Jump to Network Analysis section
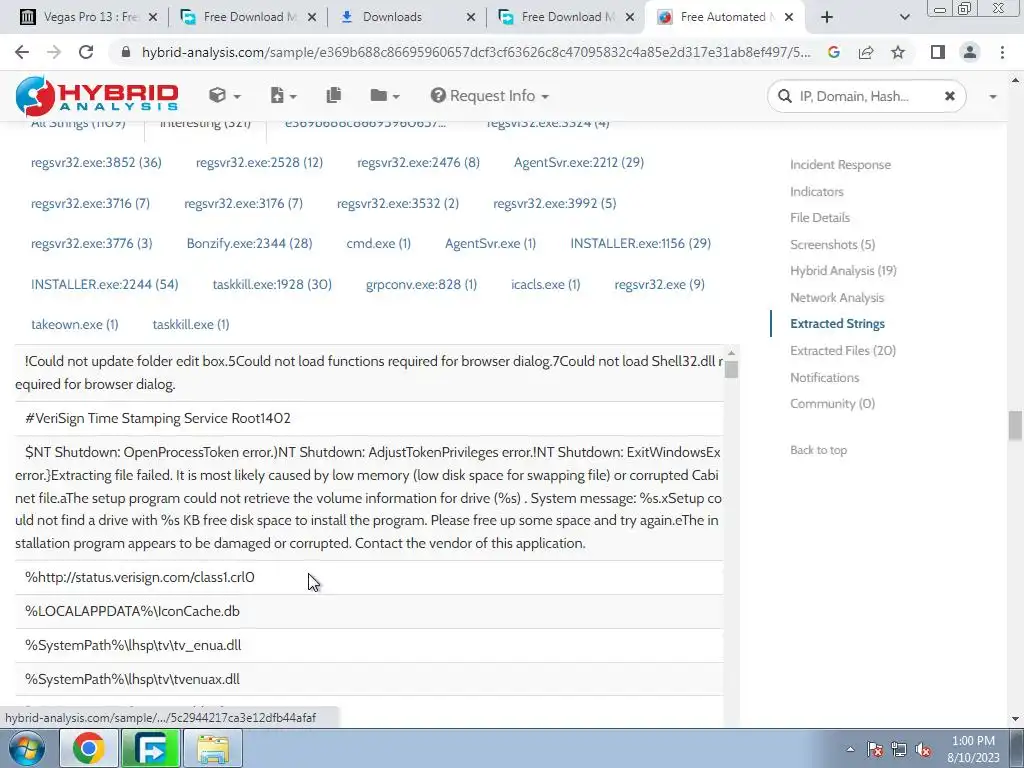The height and width of the screenshot is (768, 1024). [x=837, y=297]
